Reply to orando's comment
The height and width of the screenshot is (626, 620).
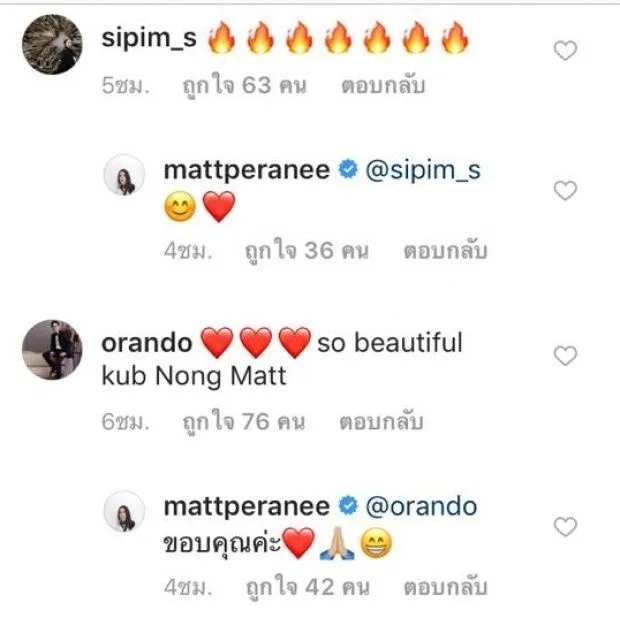381,422
